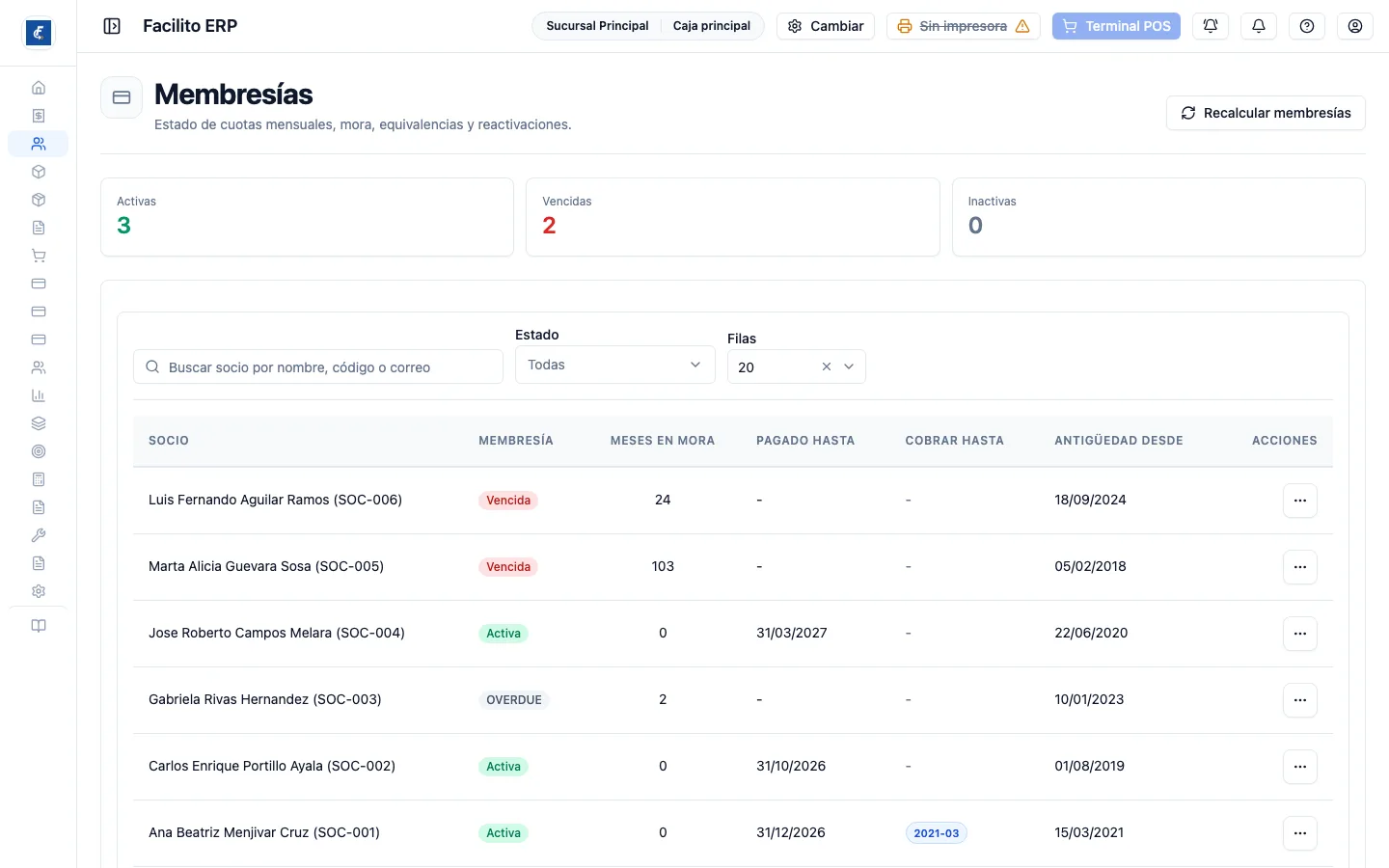Open actions menu for Gabriela Rivas Hernandez
This screenshot has width=1389, height=868.
(1300, 700)
